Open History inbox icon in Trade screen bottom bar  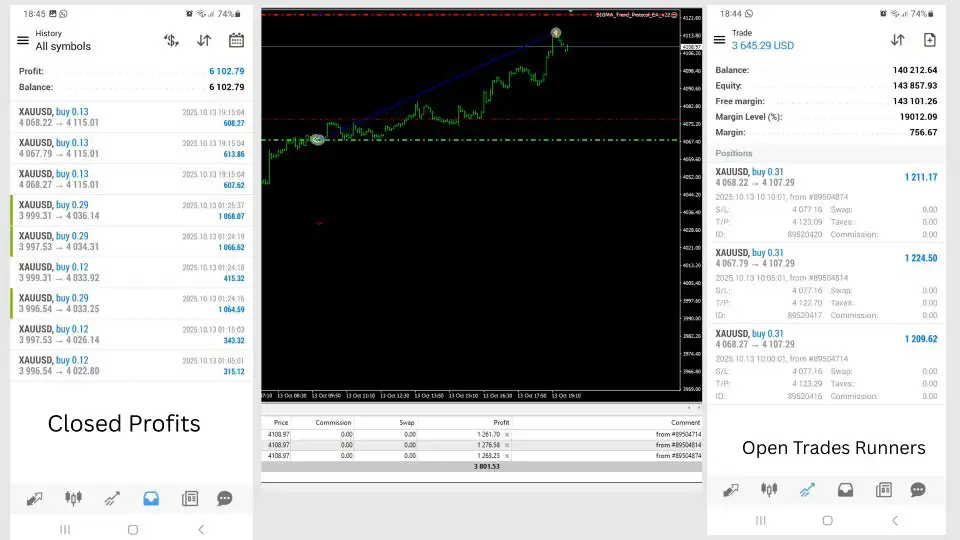pyautogui.click(x=846, y=490)
